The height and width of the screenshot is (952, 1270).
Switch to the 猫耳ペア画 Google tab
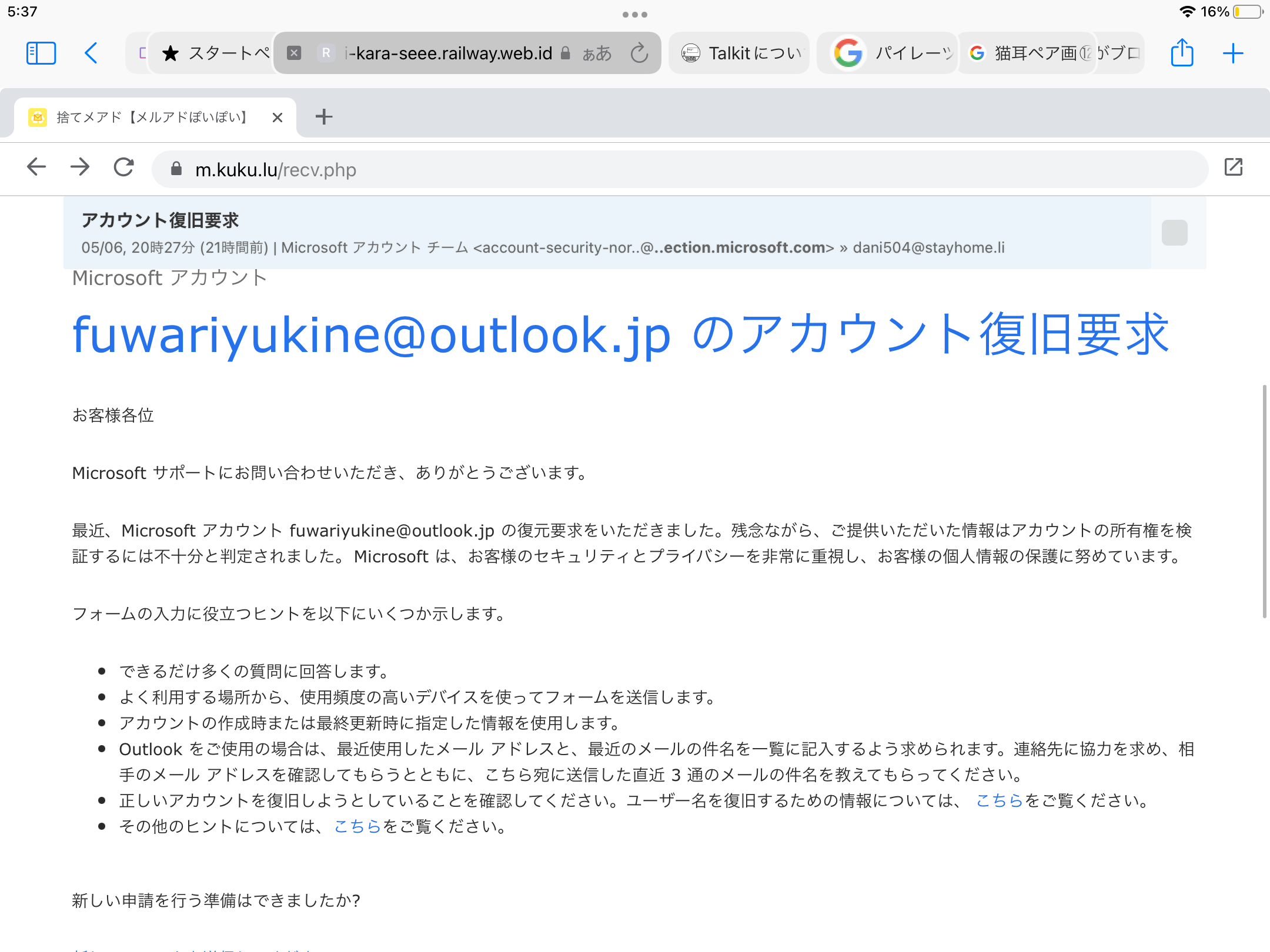(1028, 53)
